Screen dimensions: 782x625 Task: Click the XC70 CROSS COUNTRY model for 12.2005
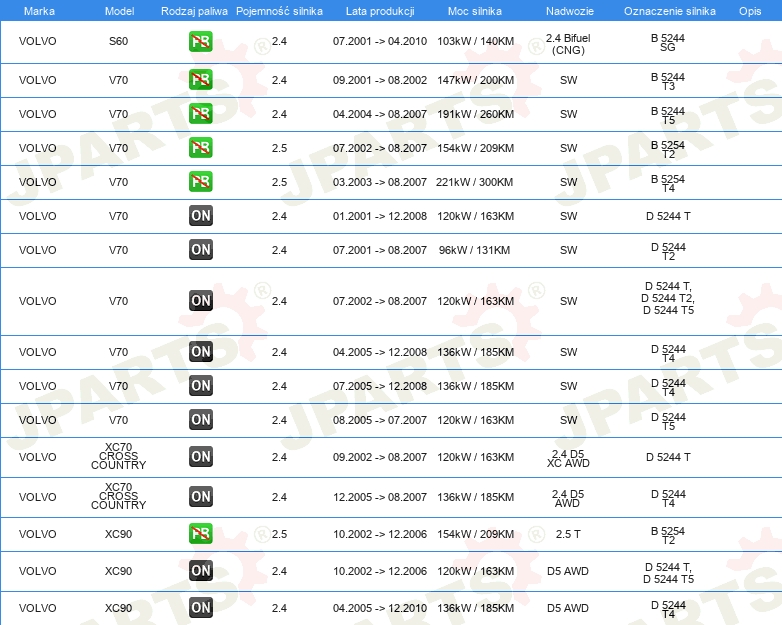coord(118,496)
